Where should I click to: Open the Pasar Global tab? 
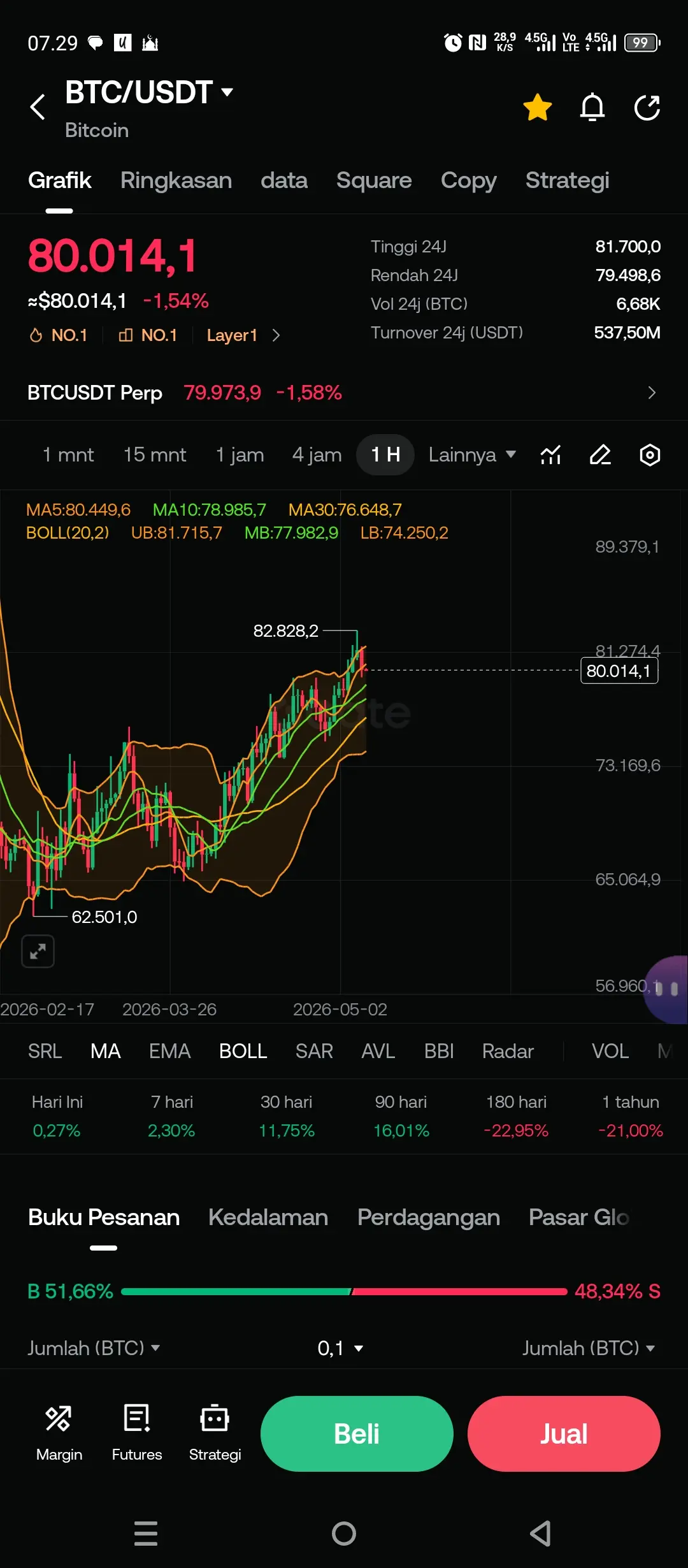coord(579,1217)
